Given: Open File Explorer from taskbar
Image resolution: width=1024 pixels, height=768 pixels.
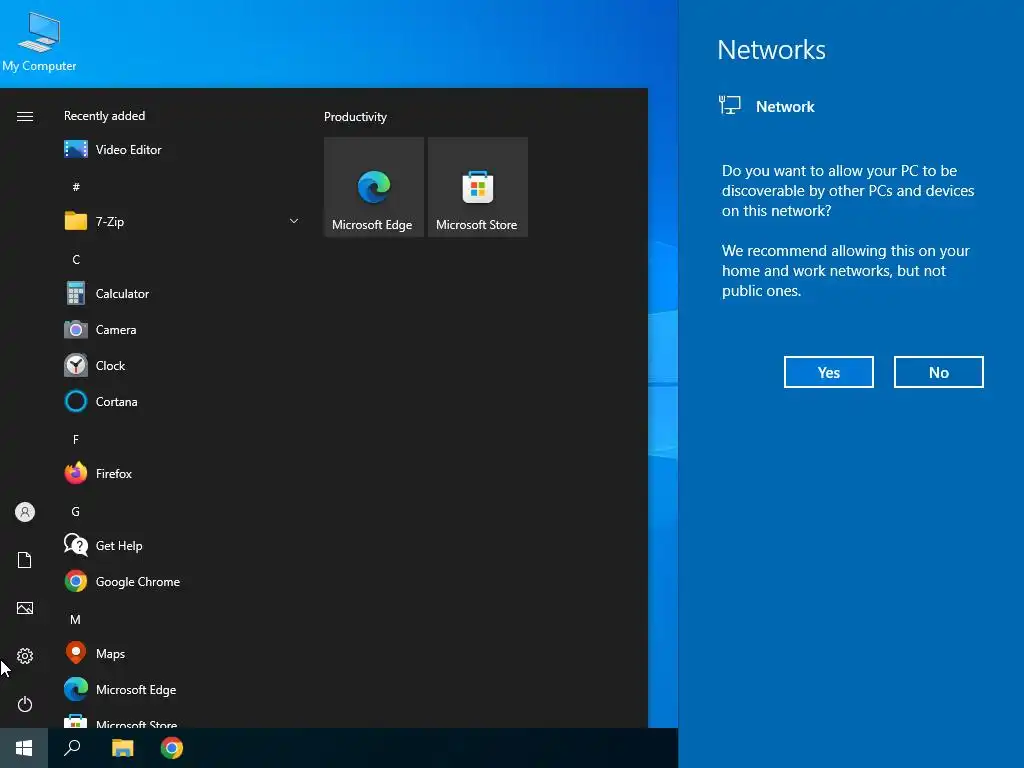Looking at the screenshot, I should pos(122,748).
